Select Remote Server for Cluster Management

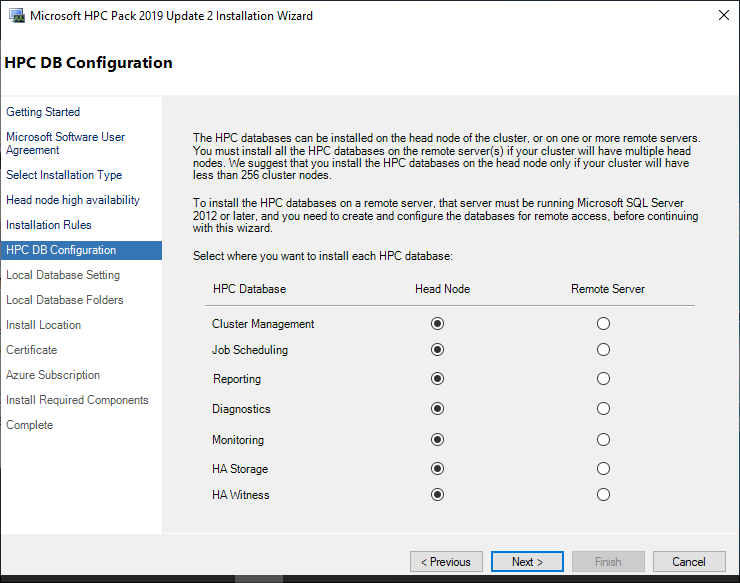coord(603,324)
